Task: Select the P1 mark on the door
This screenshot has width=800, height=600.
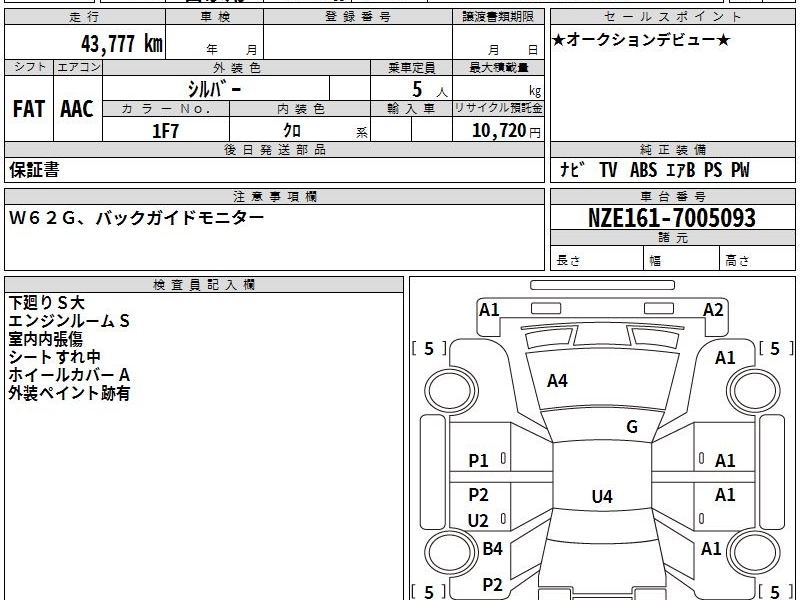Action: click(x=479, y=461)
